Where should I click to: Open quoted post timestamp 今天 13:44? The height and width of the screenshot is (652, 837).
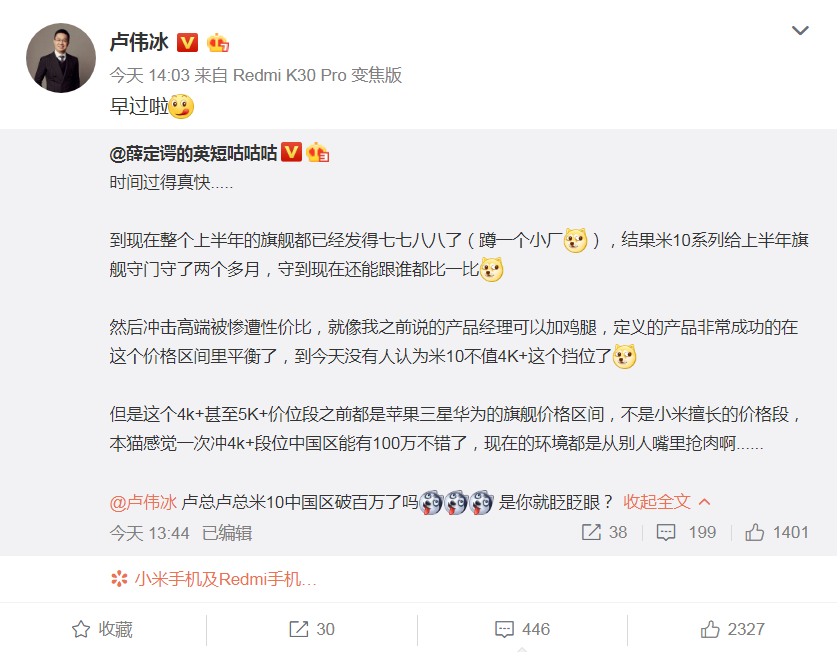click(x=149, y=533)
